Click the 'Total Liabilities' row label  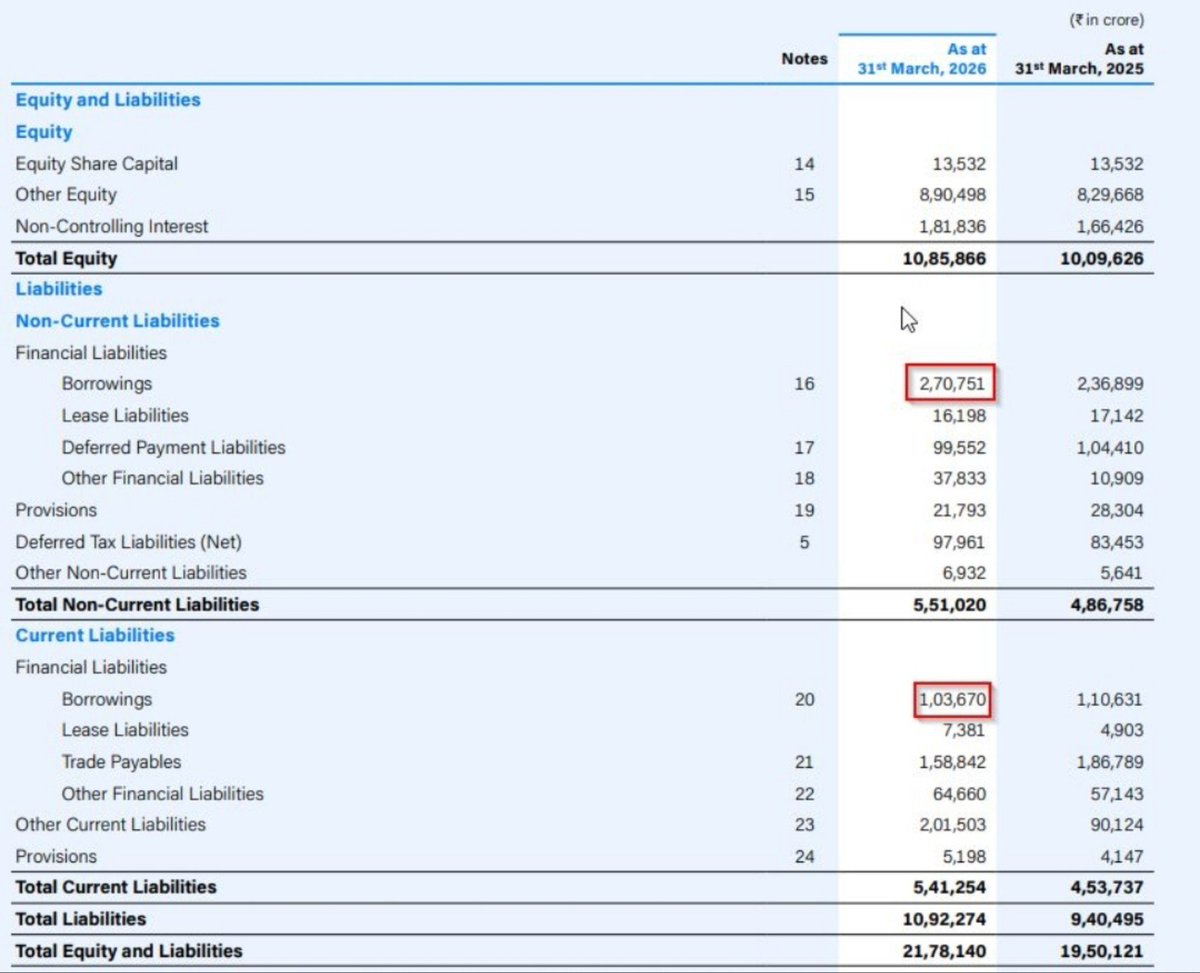(81, 919)
